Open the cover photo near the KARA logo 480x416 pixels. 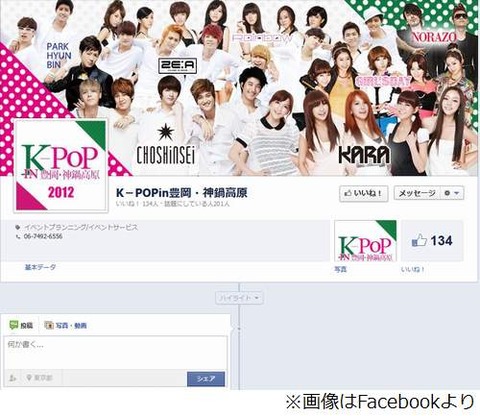[364, 154]
